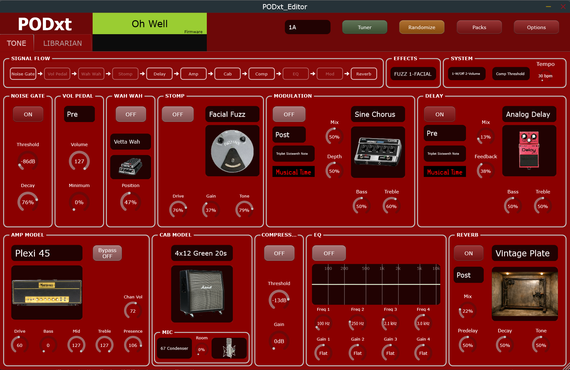Open the Vintage Plate reverb model dropdown
570x370 pixels.
525,253
